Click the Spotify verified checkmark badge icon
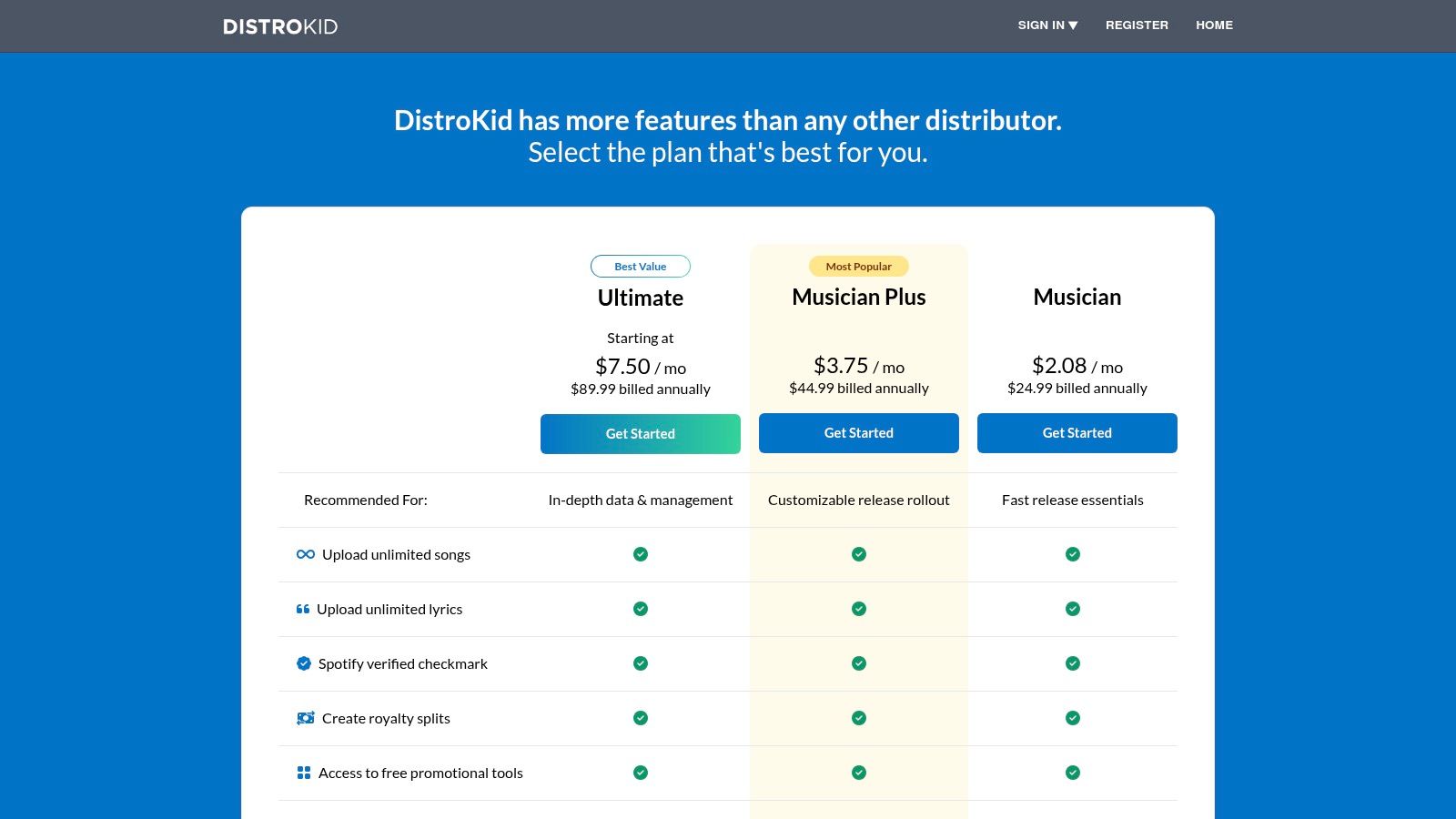Image resolution: width=1456 pixels, height=819 pixels. pyautogui.click(x=304, y=663)
